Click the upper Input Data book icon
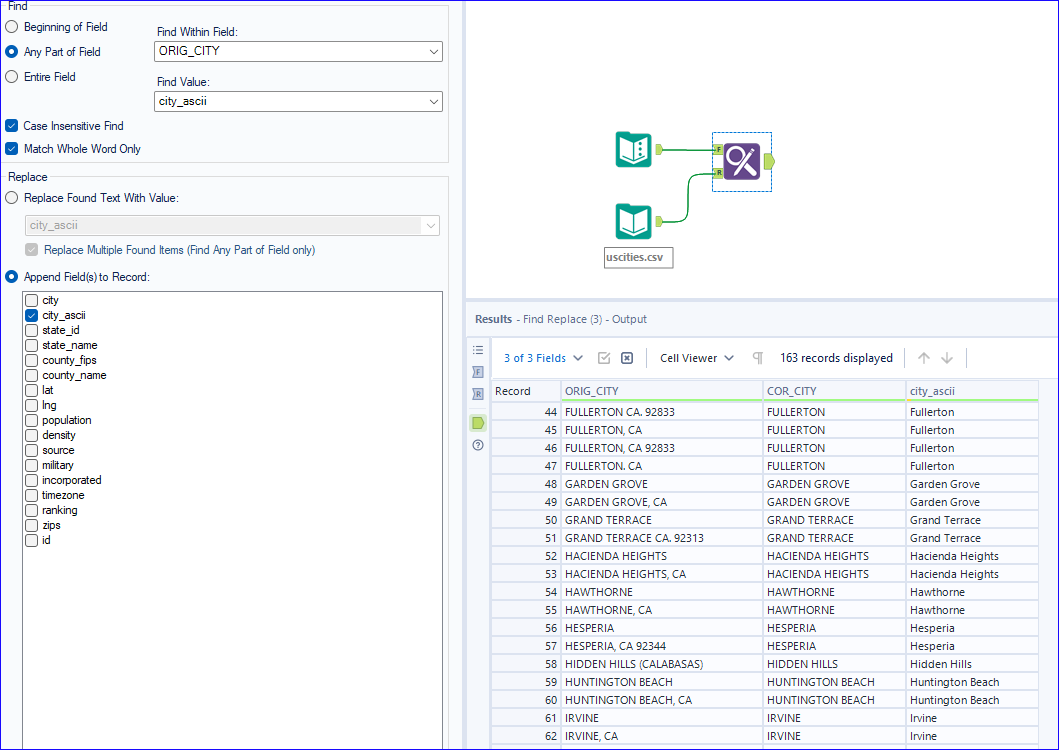The width and height of the screenshot is (1059, 750). (x=633, y=148)
